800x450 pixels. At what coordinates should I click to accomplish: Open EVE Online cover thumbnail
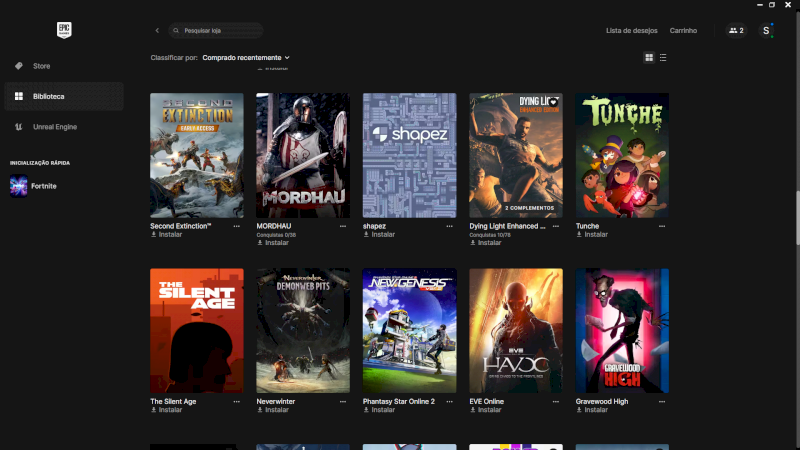516,331
